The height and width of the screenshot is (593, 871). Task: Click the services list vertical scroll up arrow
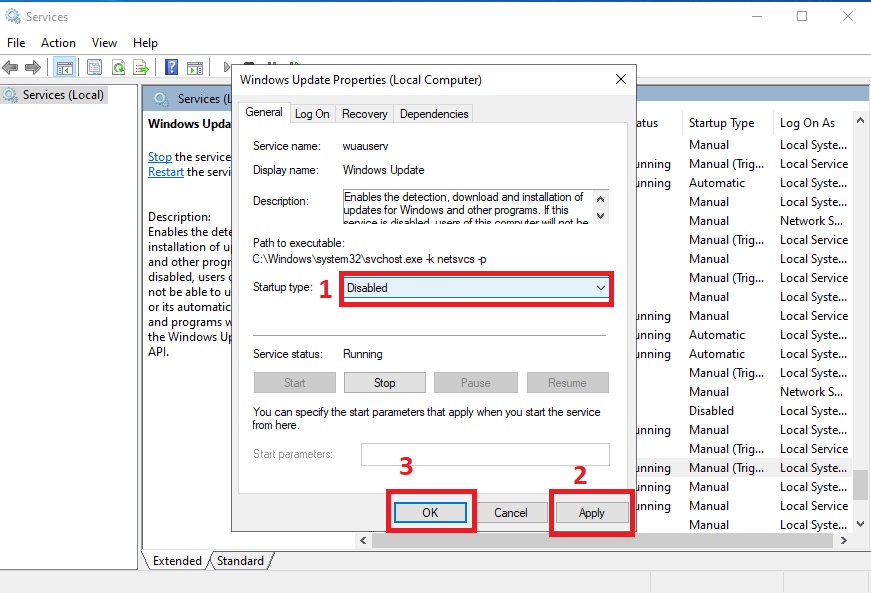(x=860, y=120)
